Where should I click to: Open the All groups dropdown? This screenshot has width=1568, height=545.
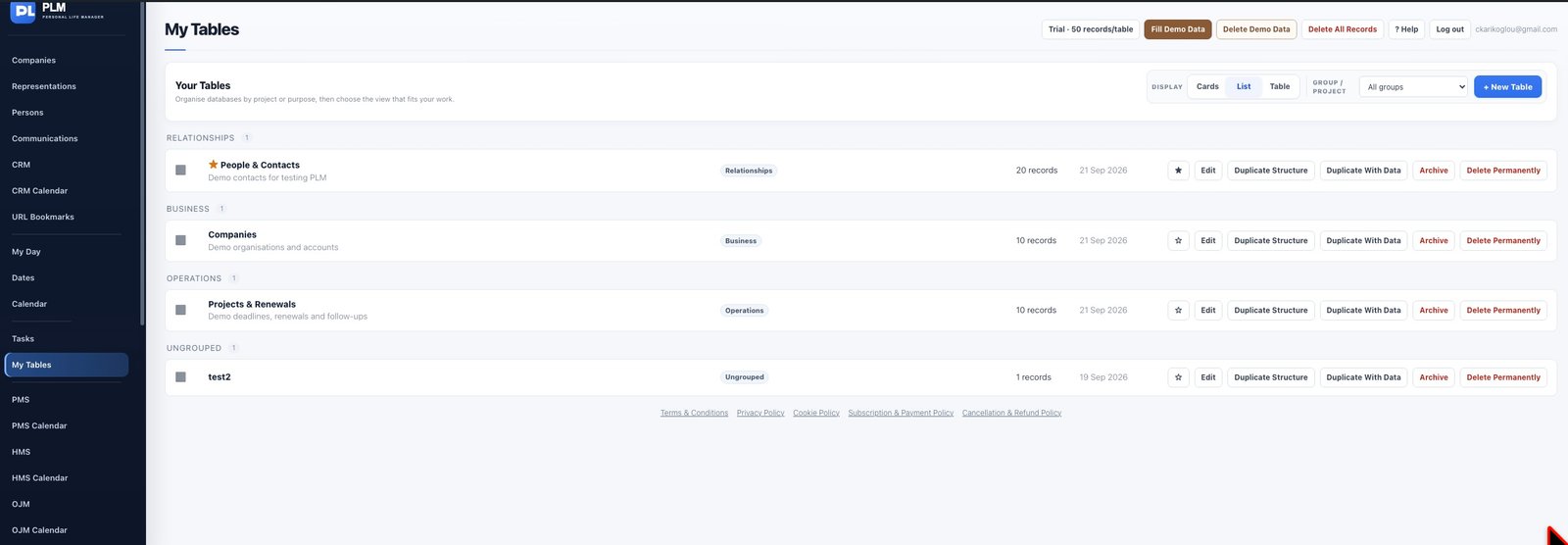pyautogui.click(x=1413, y=86)
